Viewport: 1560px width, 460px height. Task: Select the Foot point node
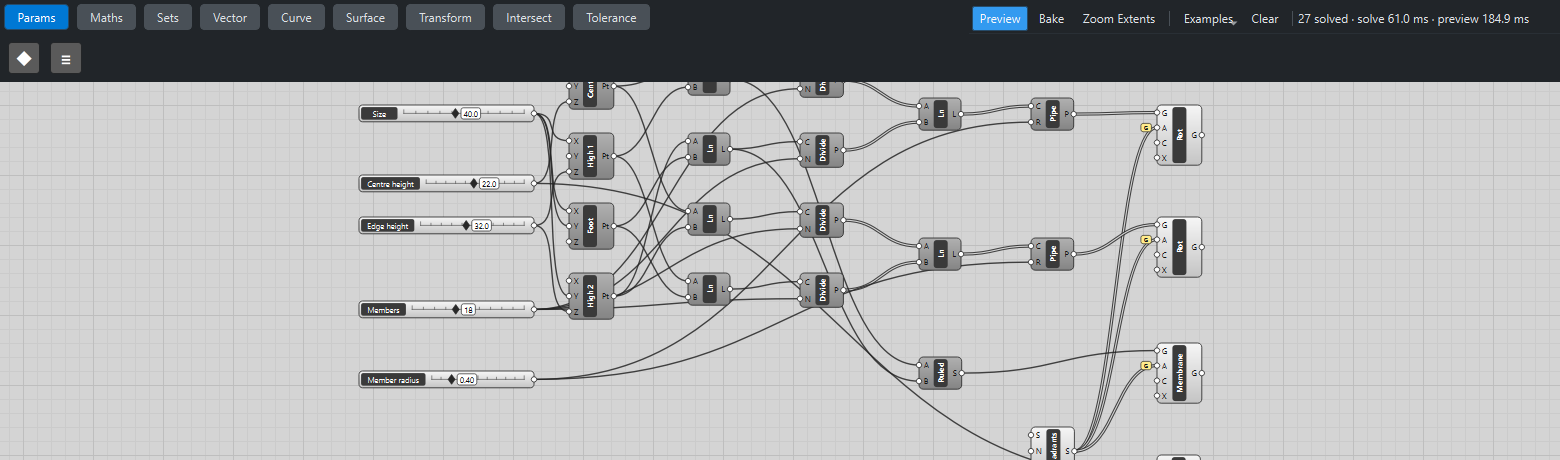pos(591,226)
